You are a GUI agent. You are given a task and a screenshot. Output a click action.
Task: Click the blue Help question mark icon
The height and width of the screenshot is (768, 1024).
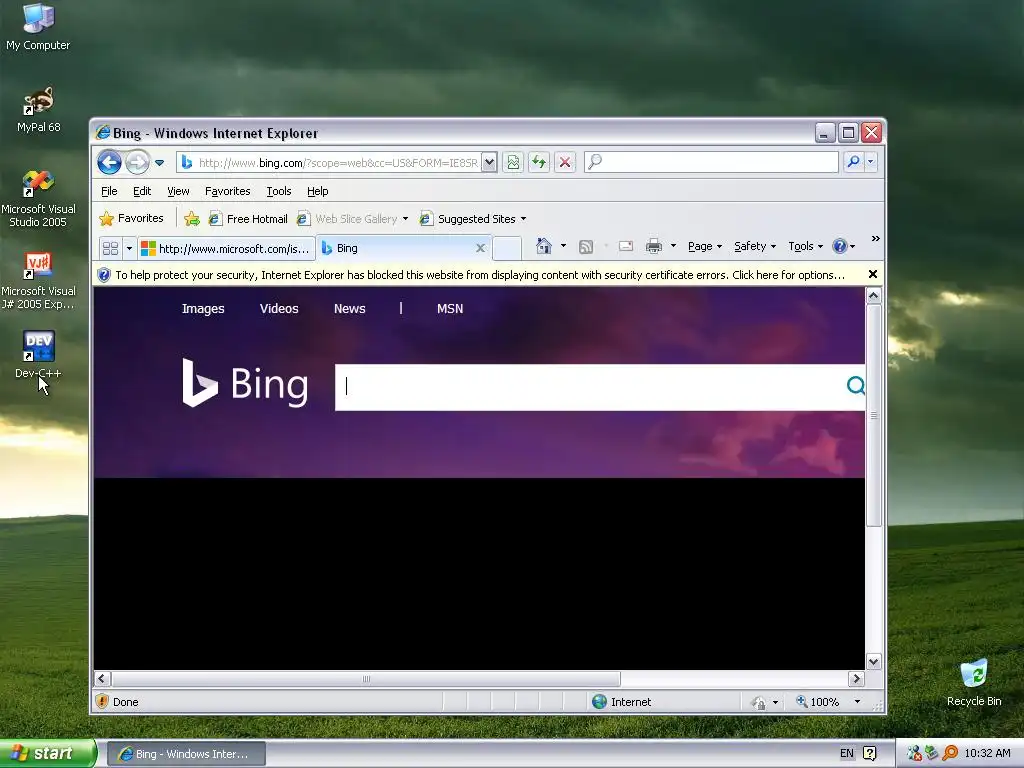click(x=840, y=246)
